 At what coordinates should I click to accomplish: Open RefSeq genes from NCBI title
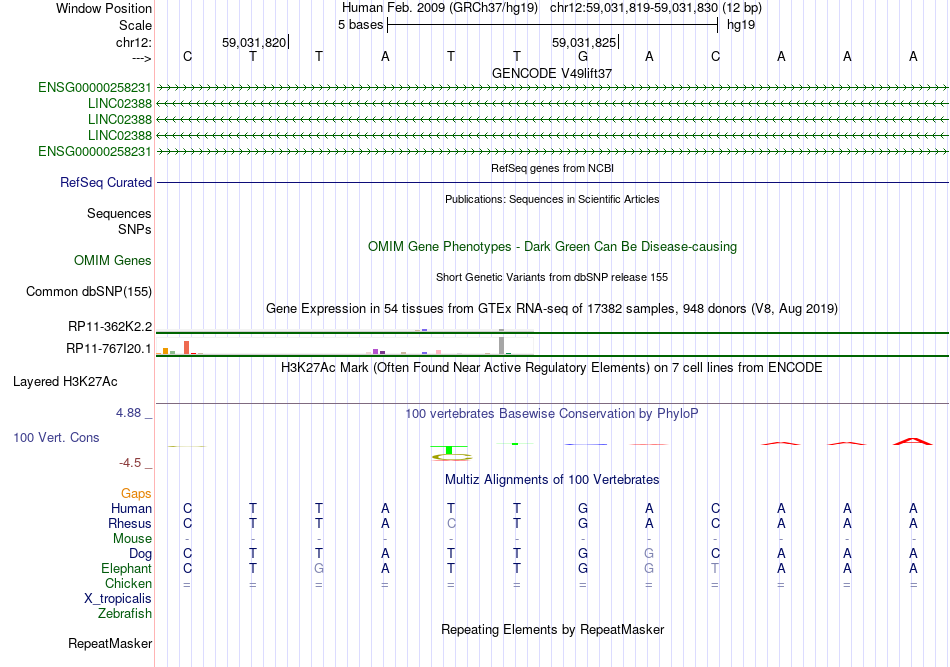(552, 168)
